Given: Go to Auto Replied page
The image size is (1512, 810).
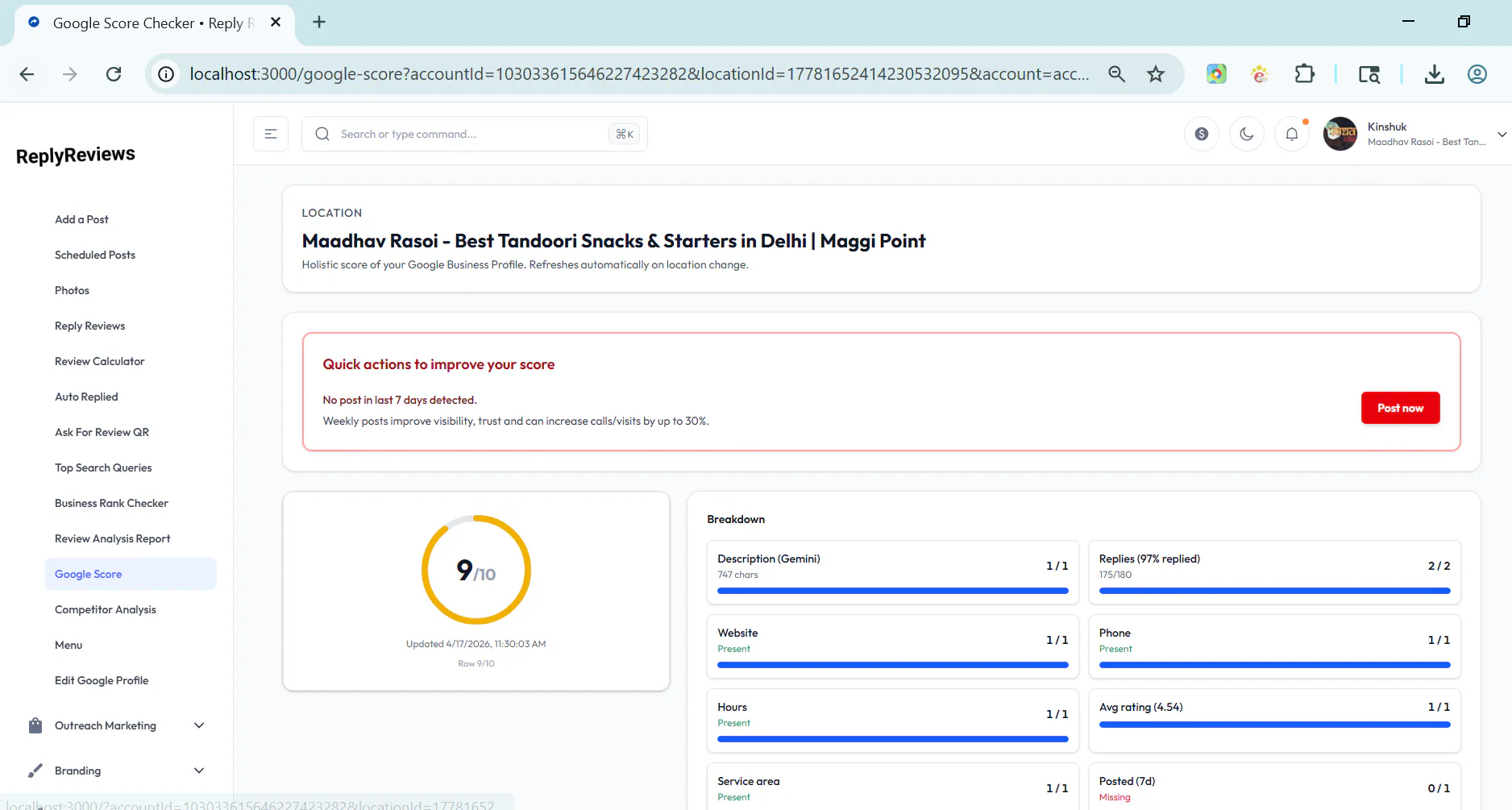Looking at the screenshot, I should click(86, 397).
